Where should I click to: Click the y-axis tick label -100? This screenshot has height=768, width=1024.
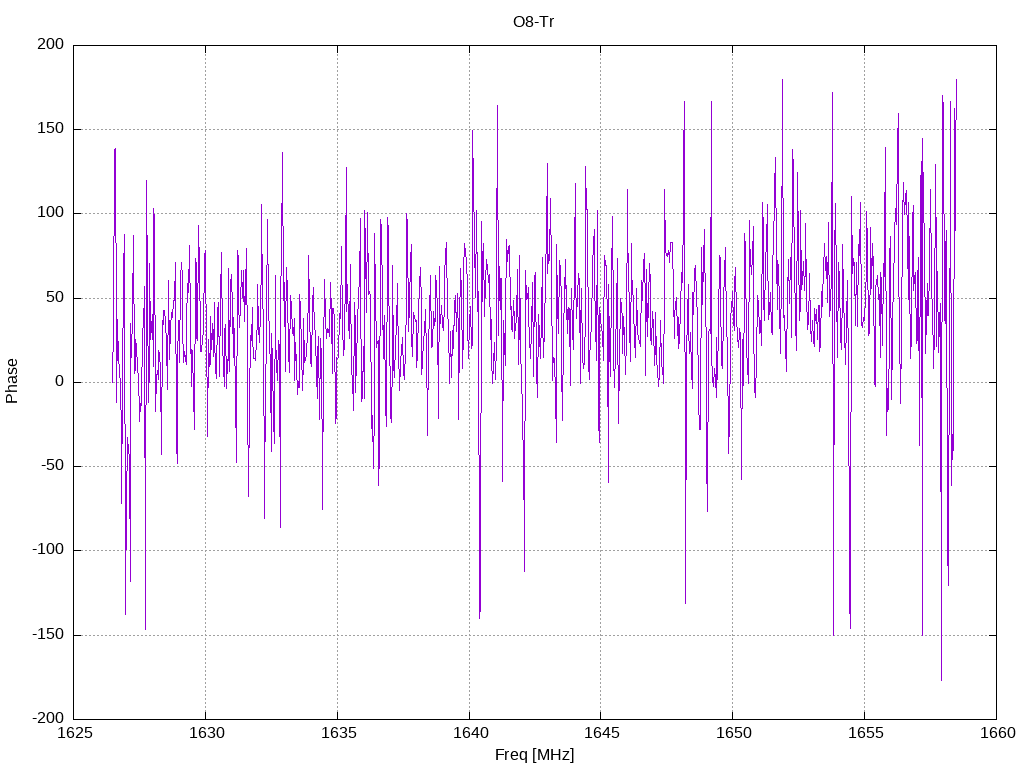(48, 550)
